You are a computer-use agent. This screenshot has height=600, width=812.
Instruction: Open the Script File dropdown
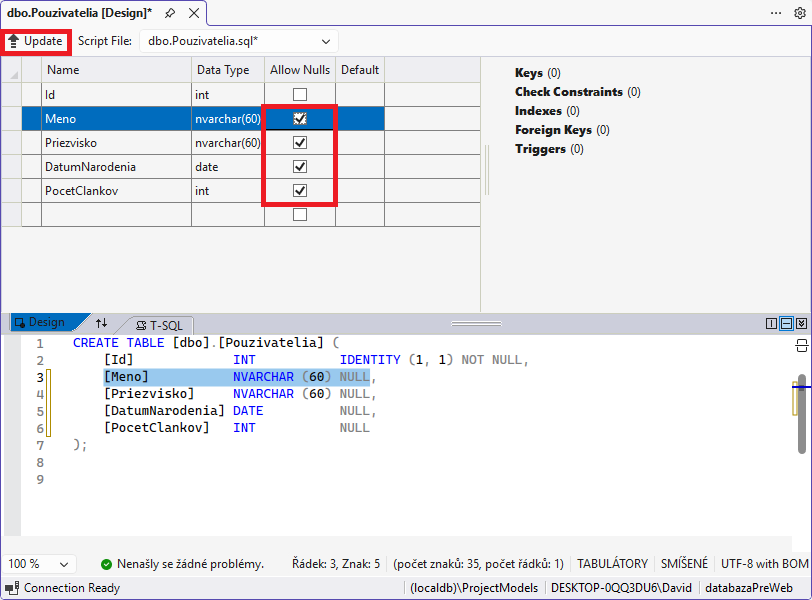pyautogui.click(x=239, y=41)
